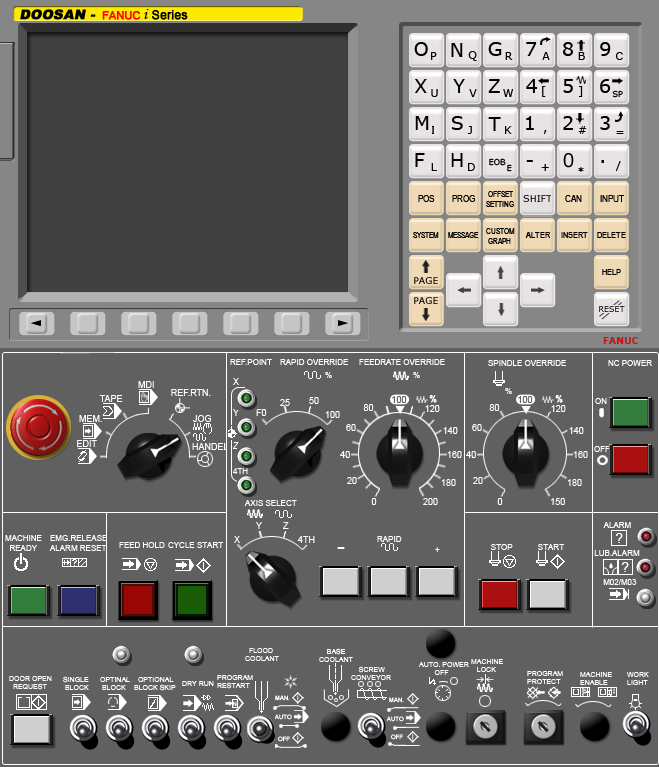Click the PAGE down key
659x767 pixels.
click(x=426, y=309)
